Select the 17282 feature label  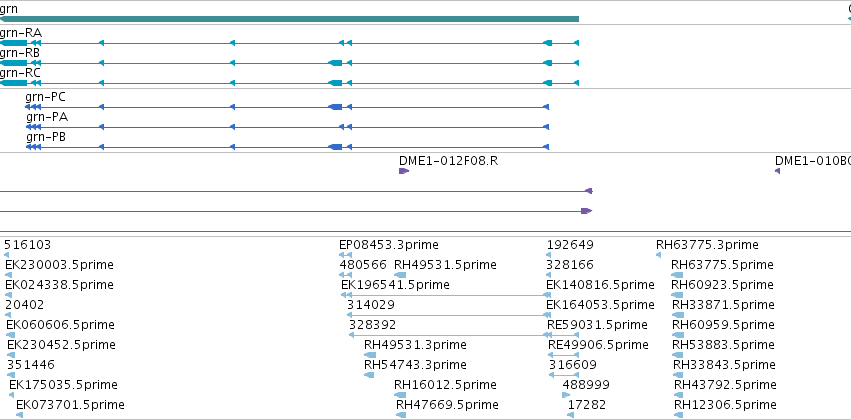[587, 405]
